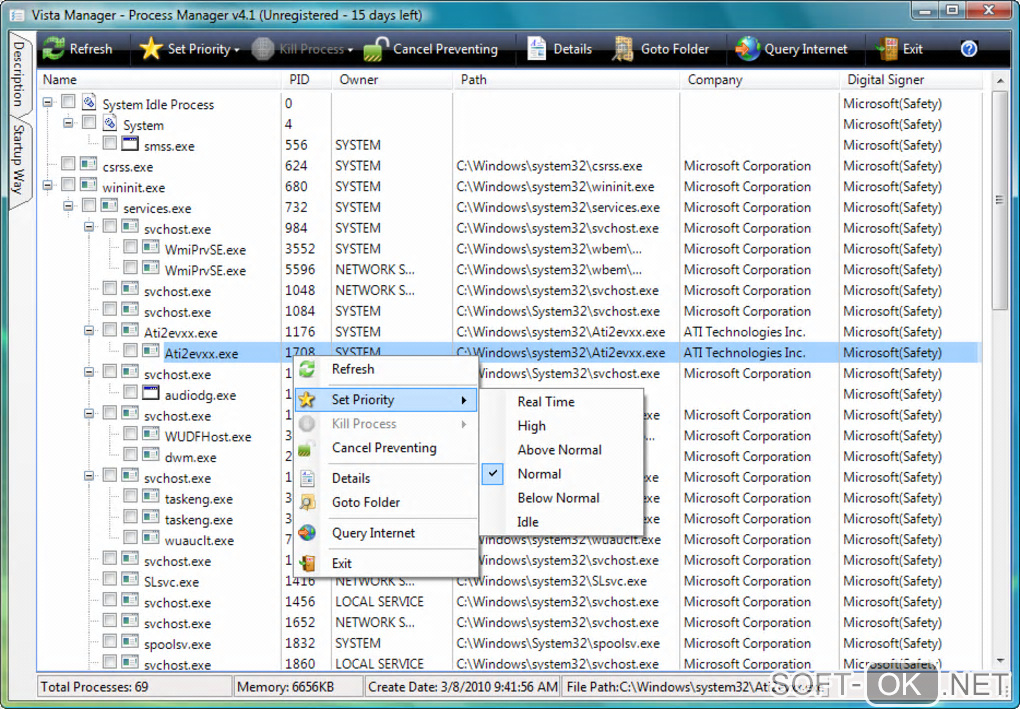The height and width of the screenshot is (709, 1020).
Task: Click the Query Internet globe icon in toolbar
Action: coord(747,49)
